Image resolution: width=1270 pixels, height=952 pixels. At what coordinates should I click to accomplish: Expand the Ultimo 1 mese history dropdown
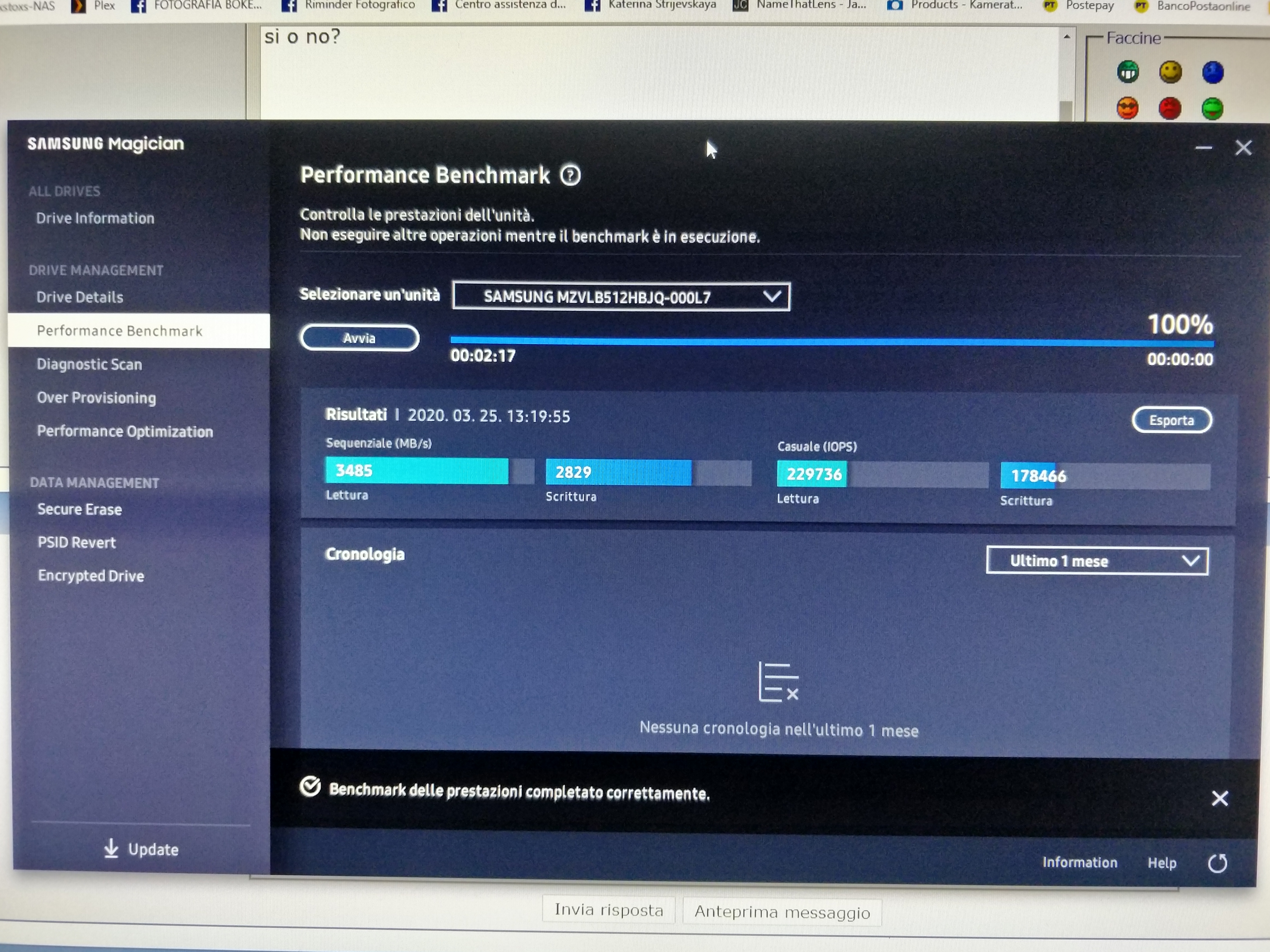[x=1097, y=561]
